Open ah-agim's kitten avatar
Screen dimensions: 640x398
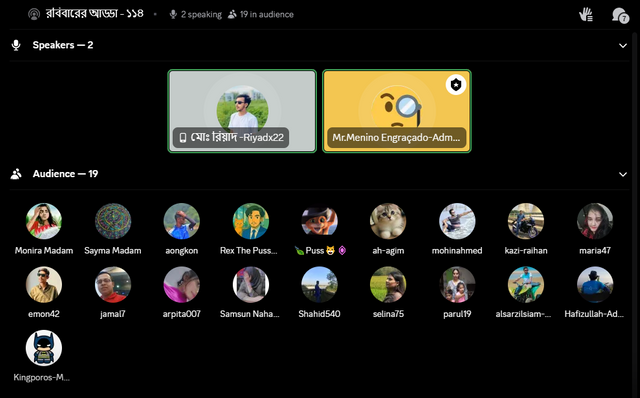coord(388,221)
